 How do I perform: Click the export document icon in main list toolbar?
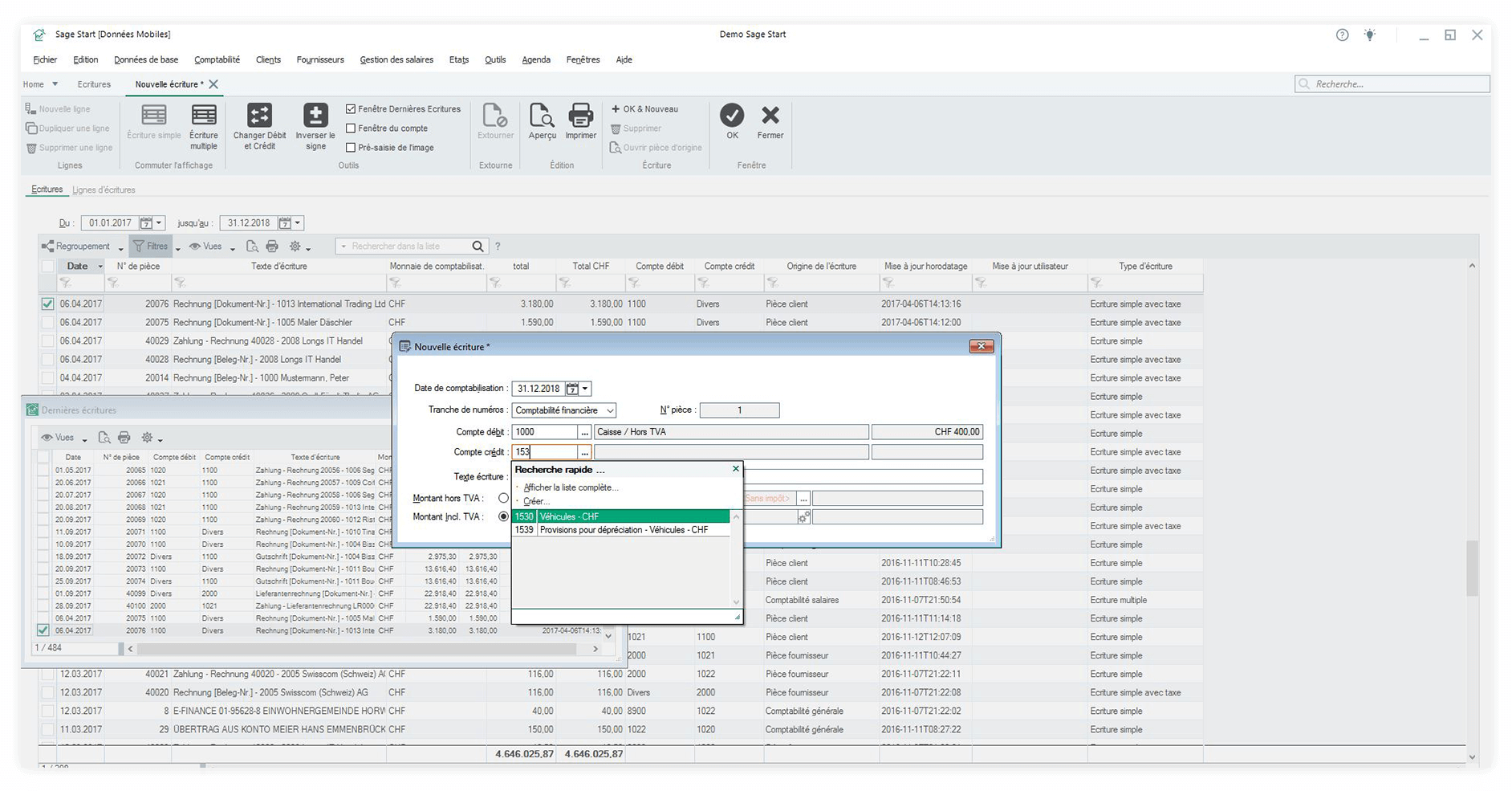pyautogui.click(x=252, y=247)
